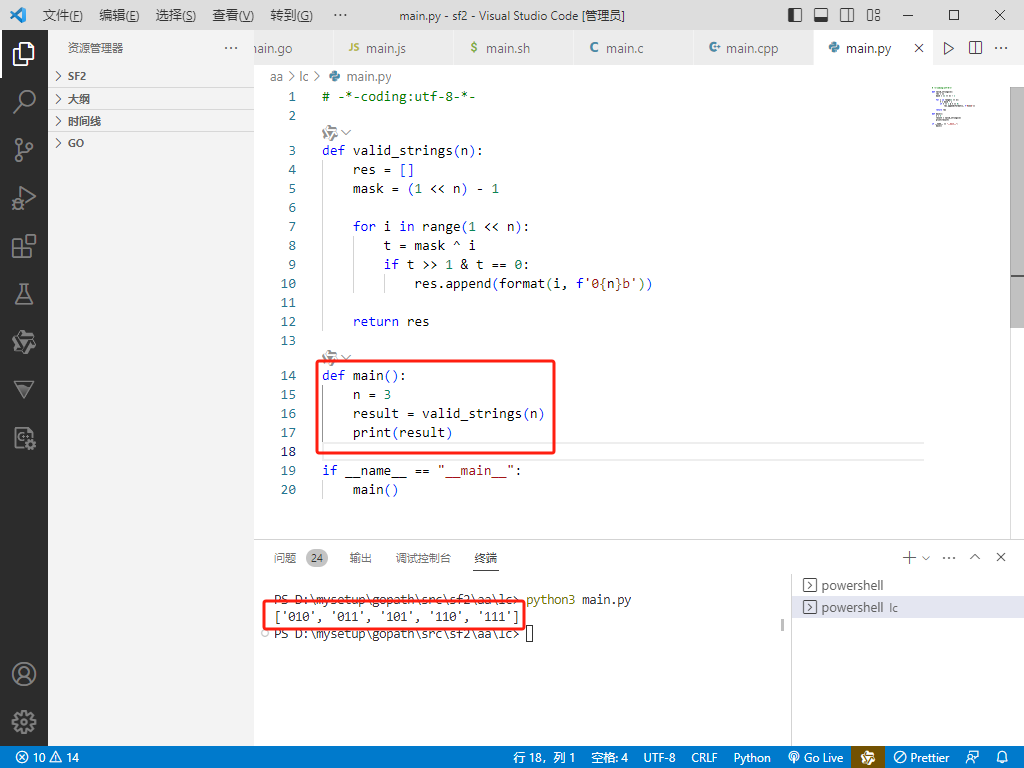Change indentation via 空格: 4

coord(609,758)
